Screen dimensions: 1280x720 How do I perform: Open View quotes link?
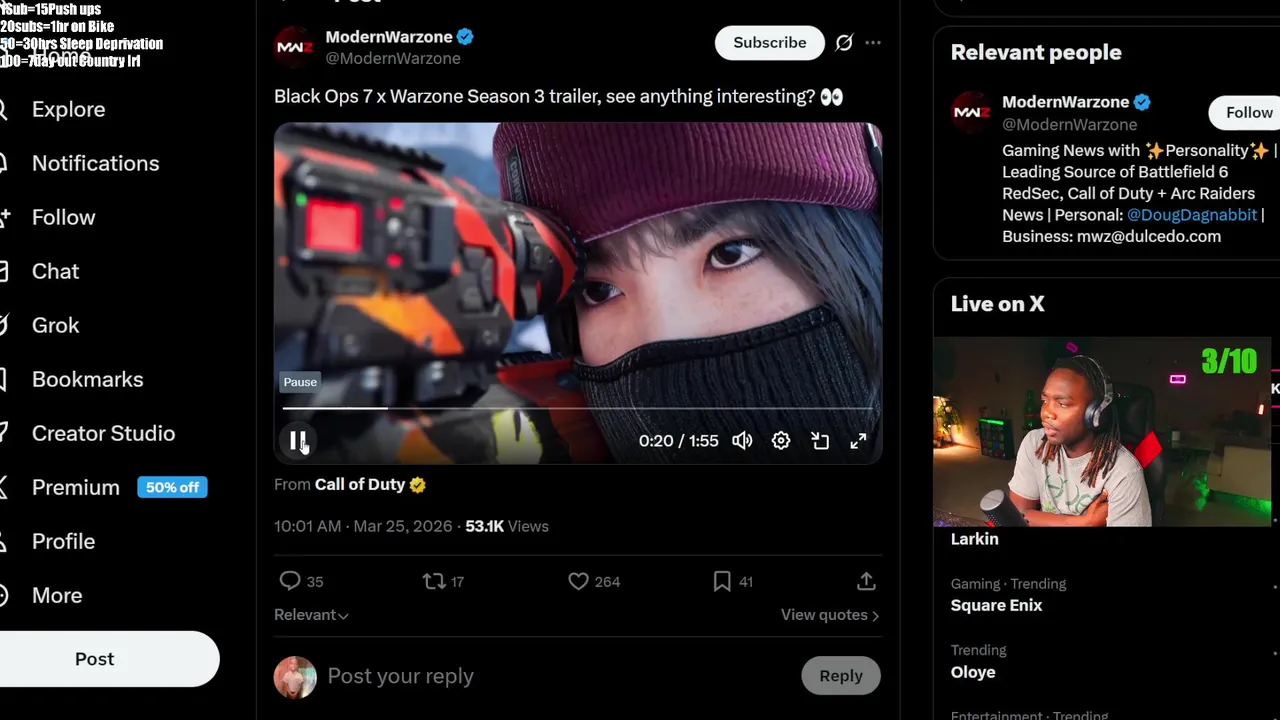[x=830, y=615]
